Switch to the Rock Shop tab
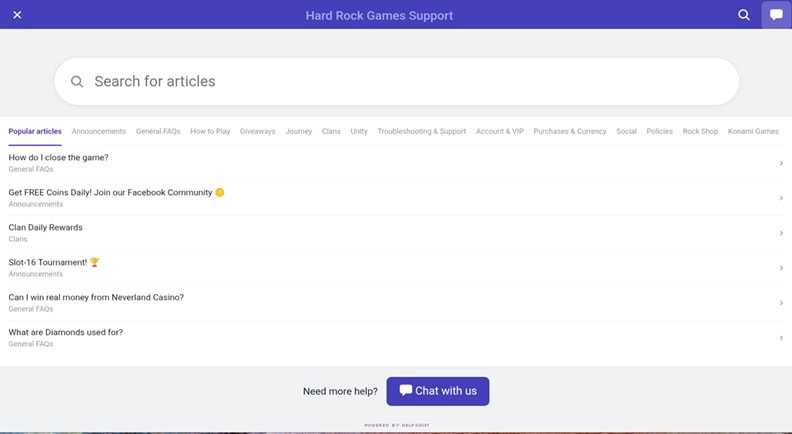Viewport: 792px width, 434px height. click(x=700, y=131)
